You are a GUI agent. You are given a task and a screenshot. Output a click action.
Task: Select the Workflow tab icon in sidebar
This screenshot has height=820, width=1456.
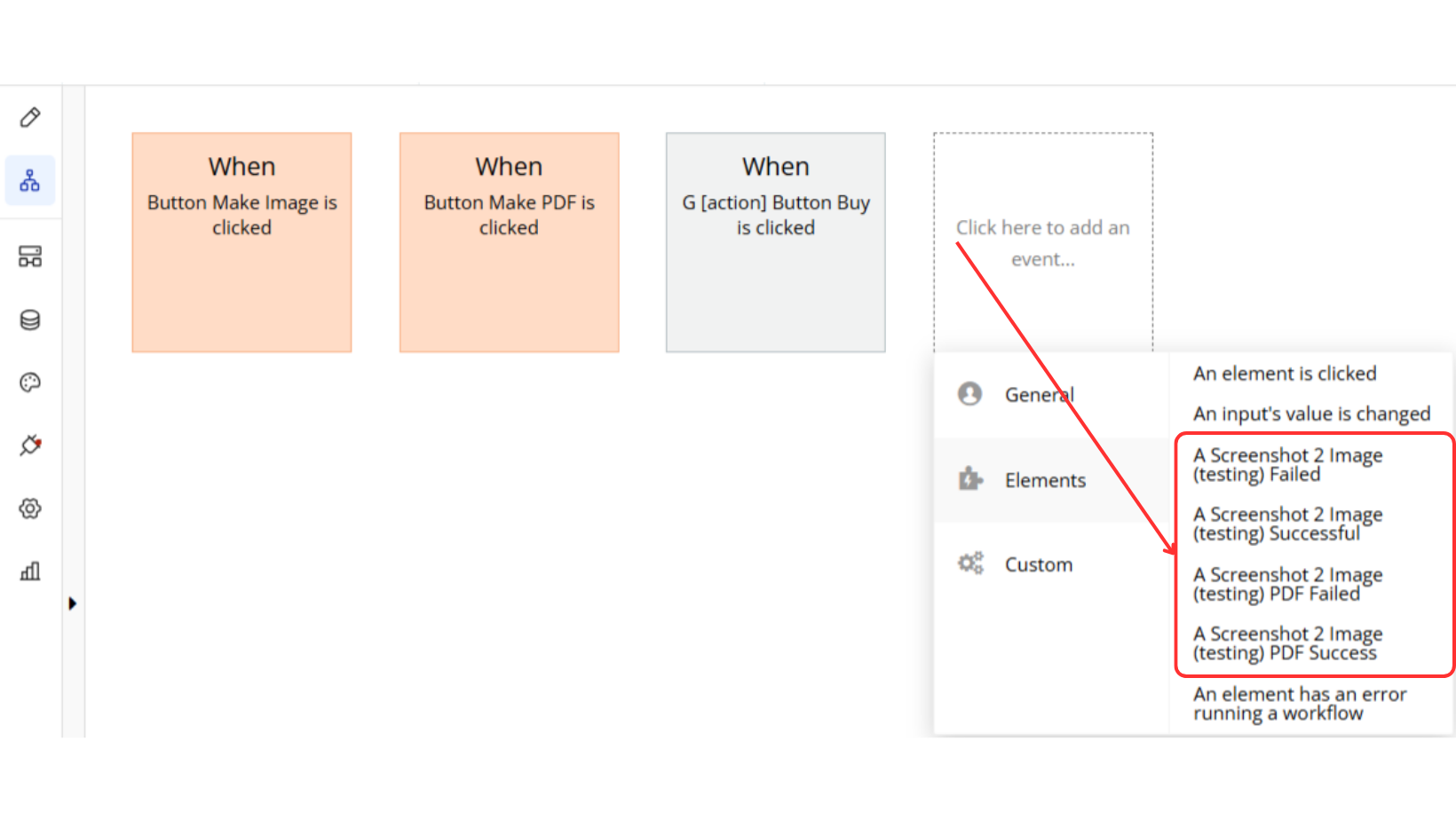[x=30, y=181]
